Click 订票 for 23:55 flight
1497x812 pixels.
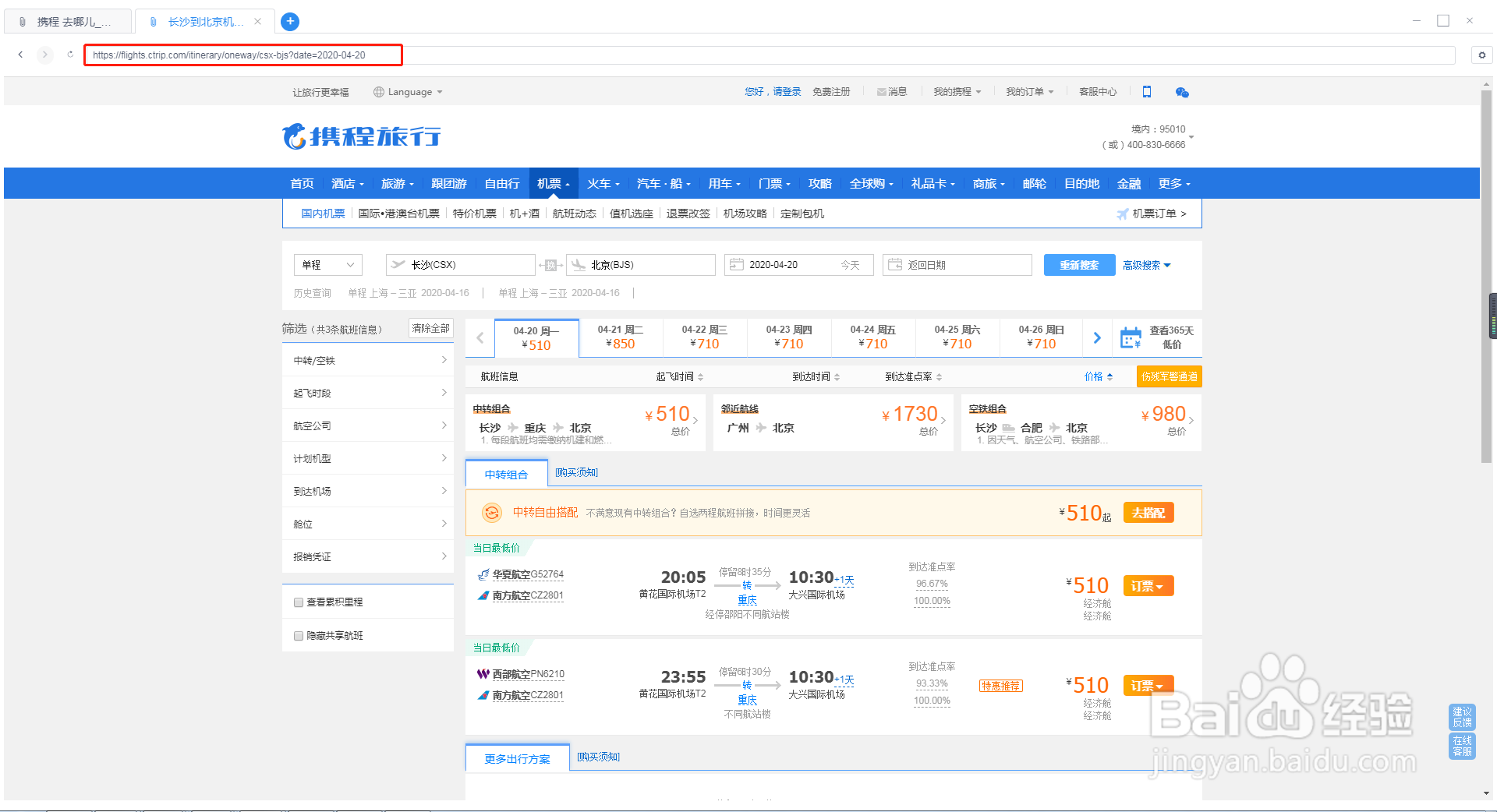pyautogui.click(x=1148, y=686)
